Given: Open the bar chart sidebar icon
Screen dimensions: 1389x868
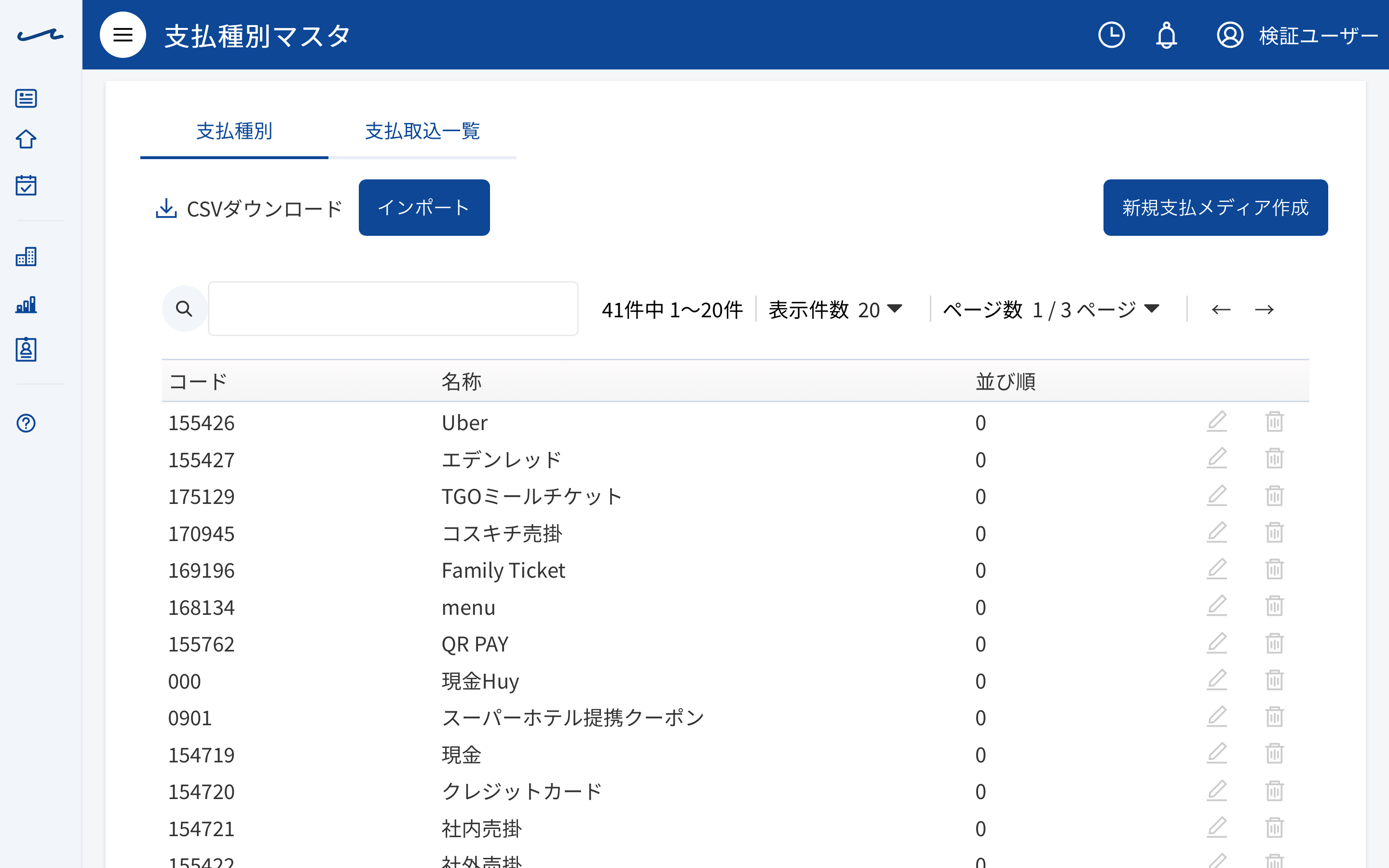Looking at the screenshot, I should 26,304.
